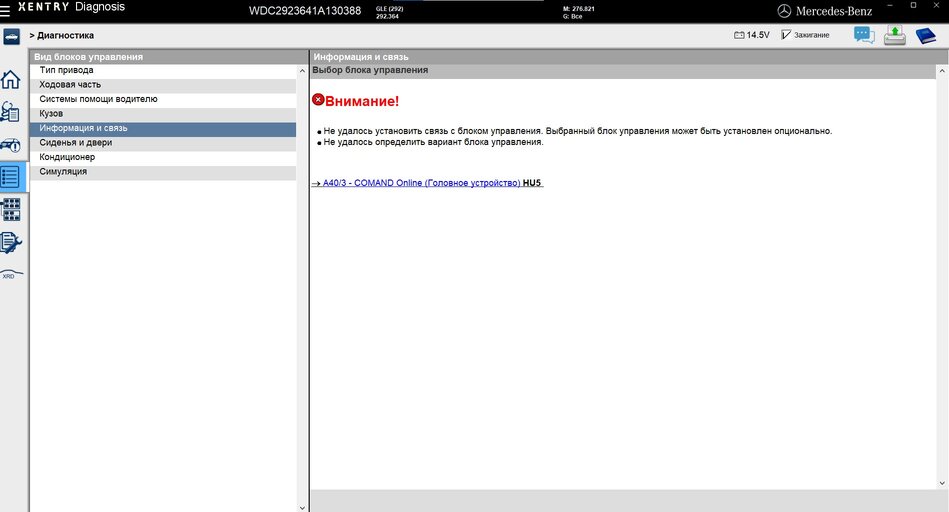The width and height of the screenshot is (949, 512).
Task: Click the Диагностика breadcrumb
Action: (65, 36)
